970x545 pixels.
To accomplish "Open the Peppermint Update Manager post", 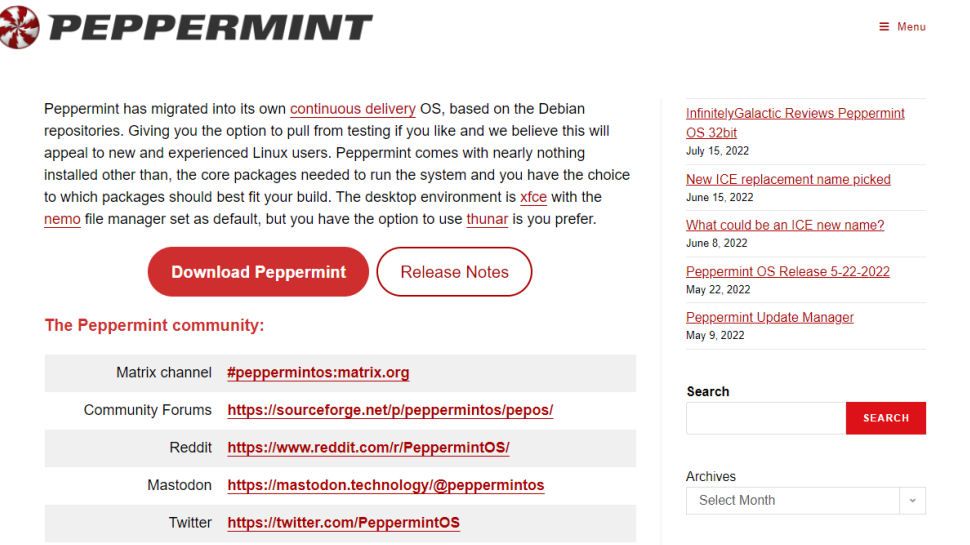I will 769,318.
